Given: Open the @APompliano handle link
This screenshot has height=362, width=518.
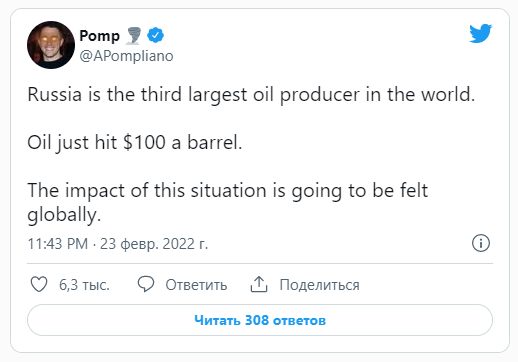Looking at the screenshot, I should (126, 56).
